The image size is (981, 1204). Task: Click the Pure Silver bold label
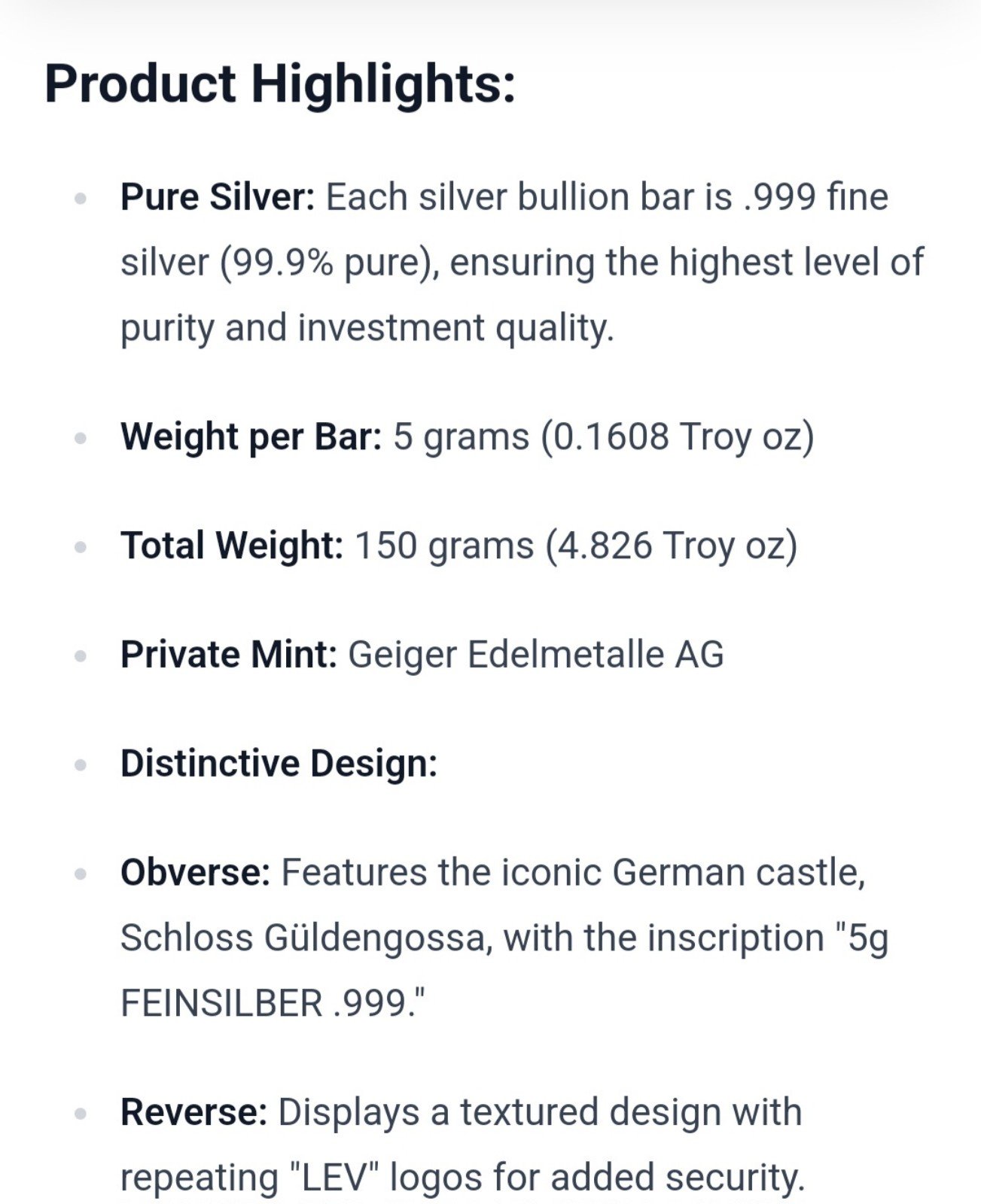click(x=218, y=197)
